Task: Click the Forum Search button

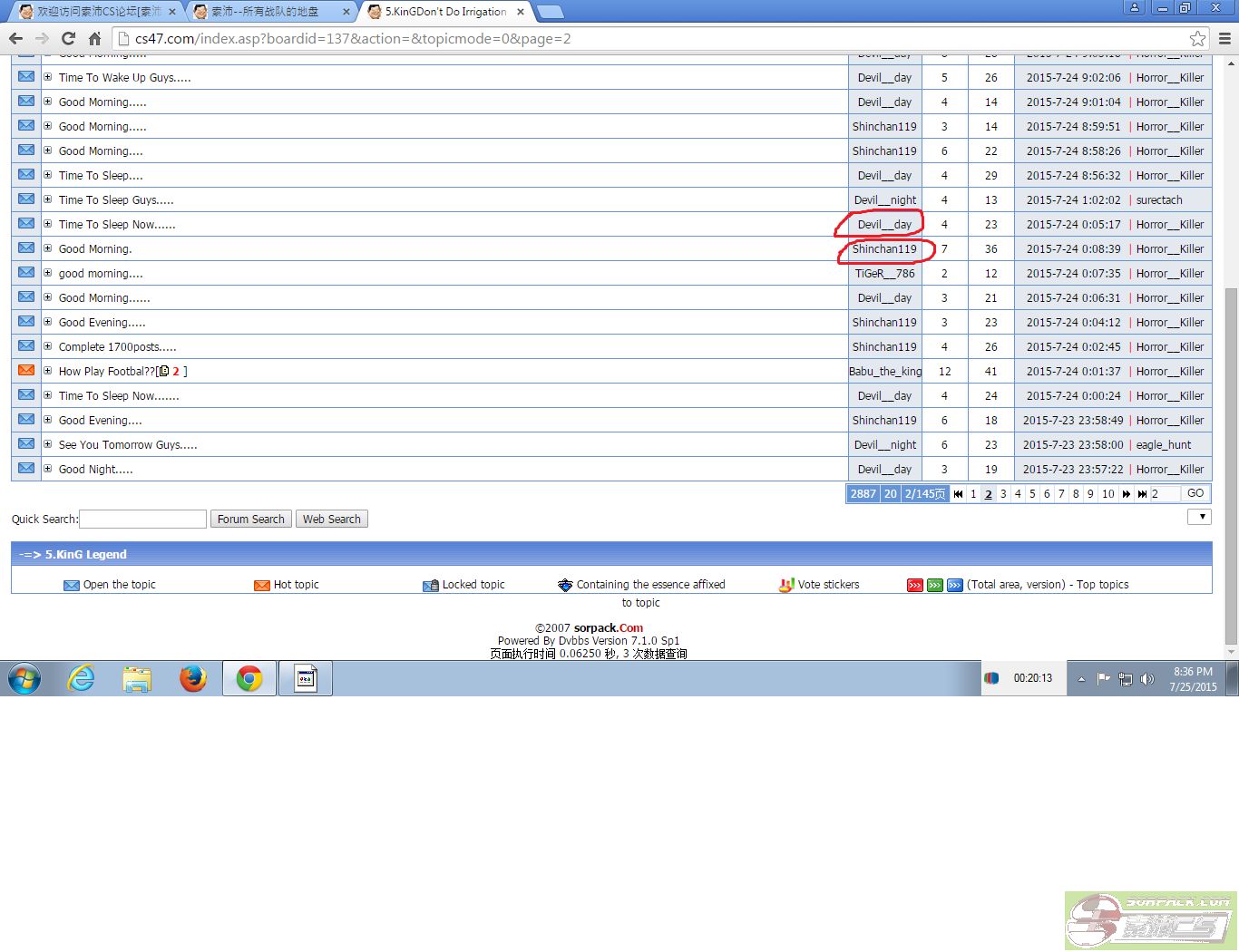Action: 250,520
